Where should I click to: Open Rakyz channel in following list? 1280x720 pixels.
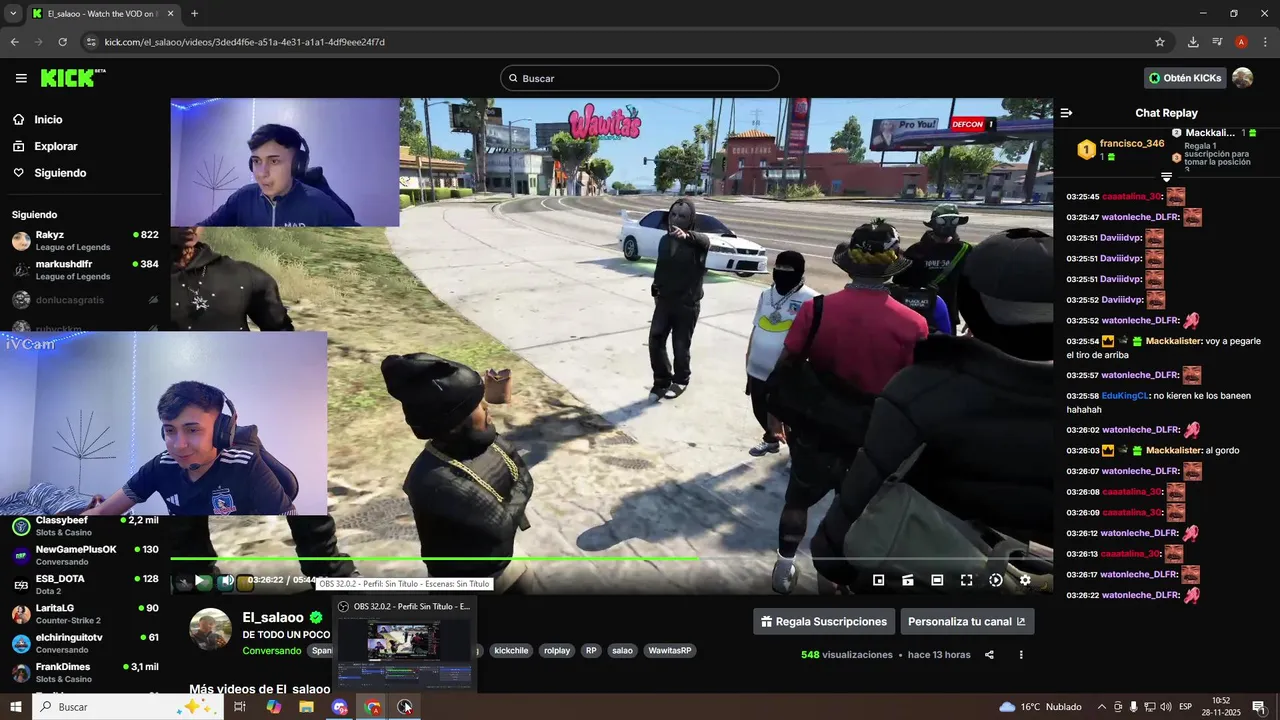(85, 241)
